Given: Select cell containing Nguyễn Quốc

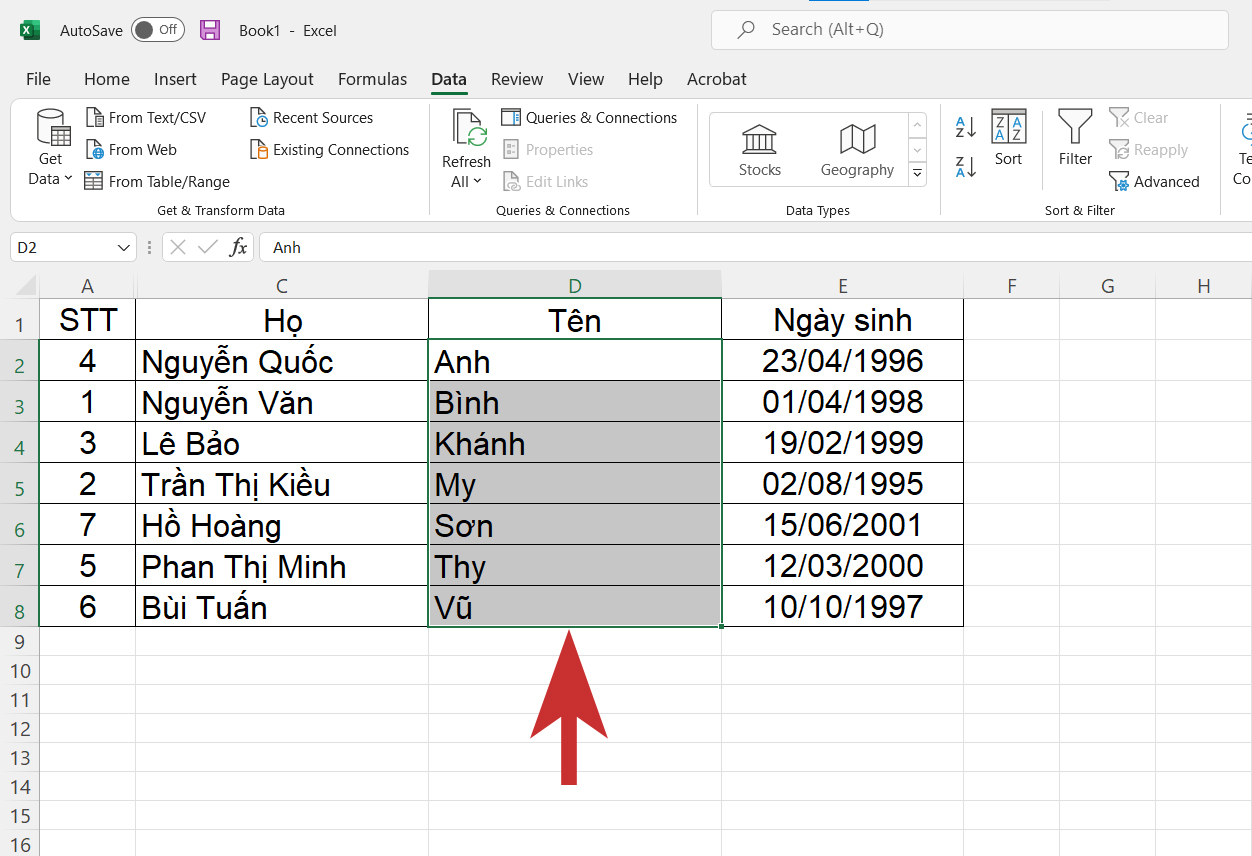Looking at the screenshot, I should click(282, 361).
